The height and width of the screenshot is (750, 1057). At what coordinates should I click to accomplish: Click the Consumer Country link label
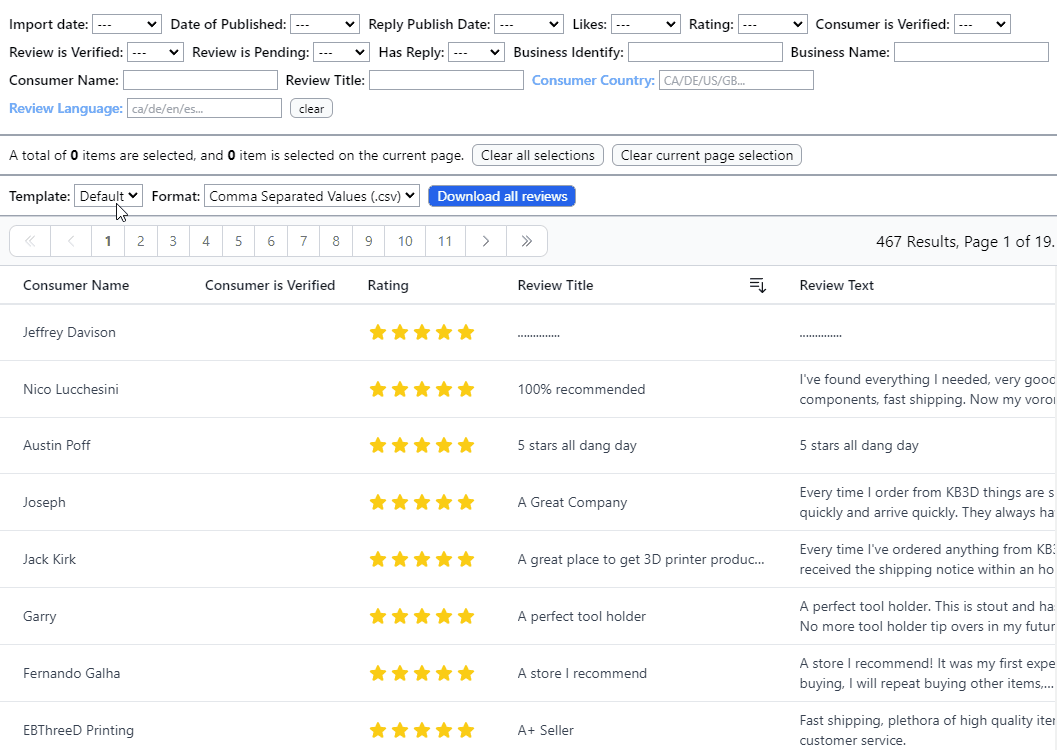coord(593,80)
